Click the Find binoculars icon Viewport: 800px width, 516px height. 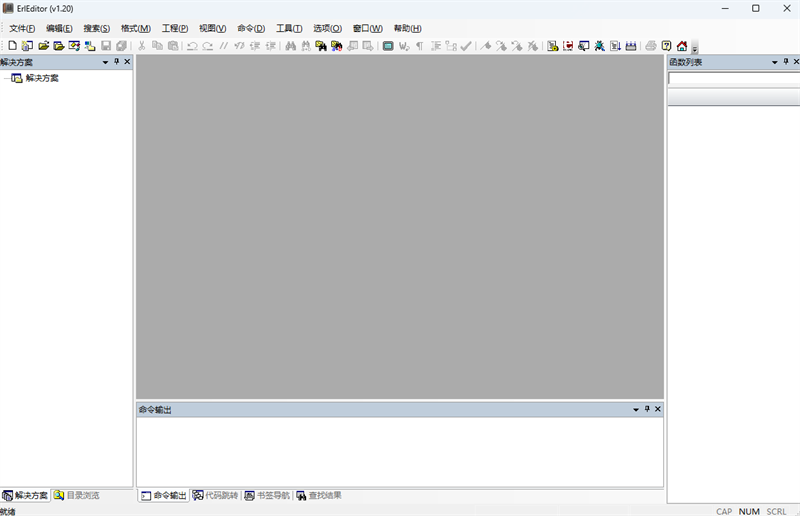point(290,46)
